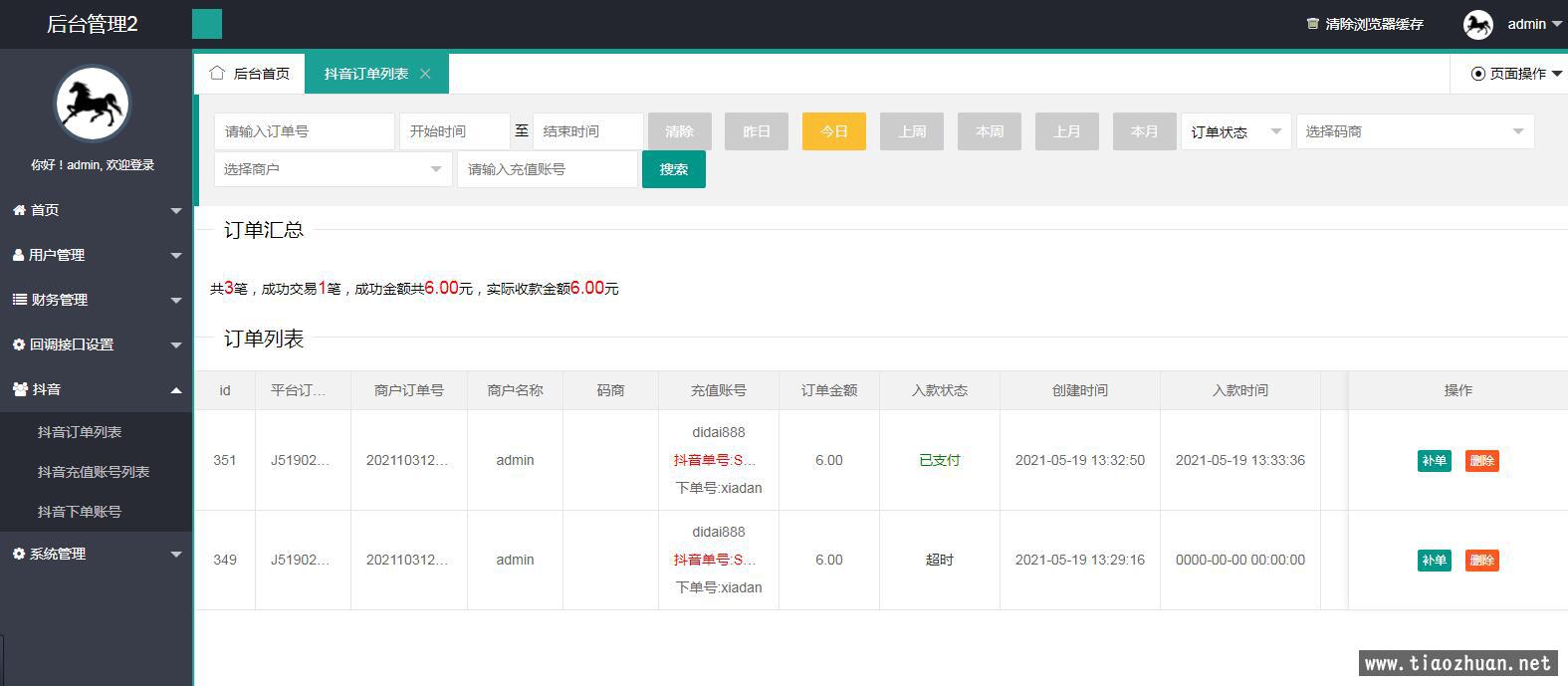Image resolution: width=1568 pixels, height=686 pixels.
Task: Click the admin horse avatar in the header
Action: click(x=1477, y=24)
